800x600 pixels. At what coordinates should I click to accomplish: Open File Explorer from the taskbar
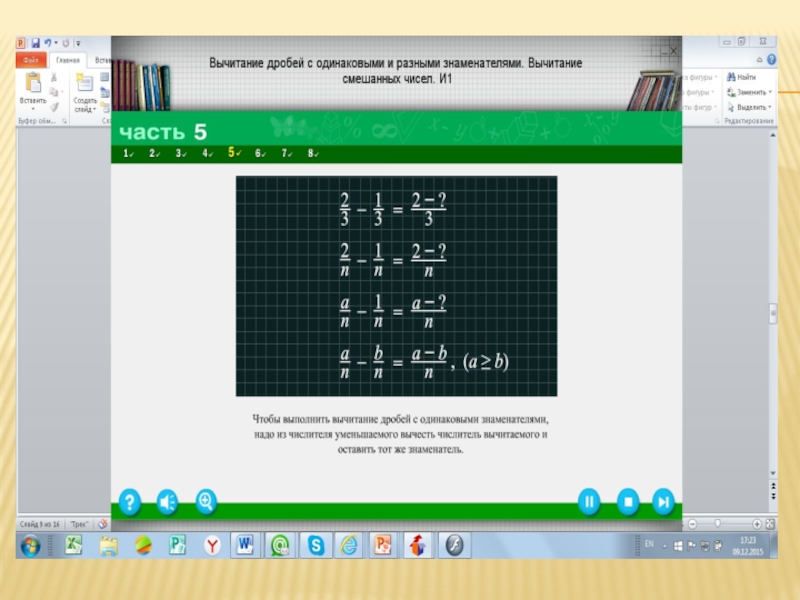tap(109, 546)
